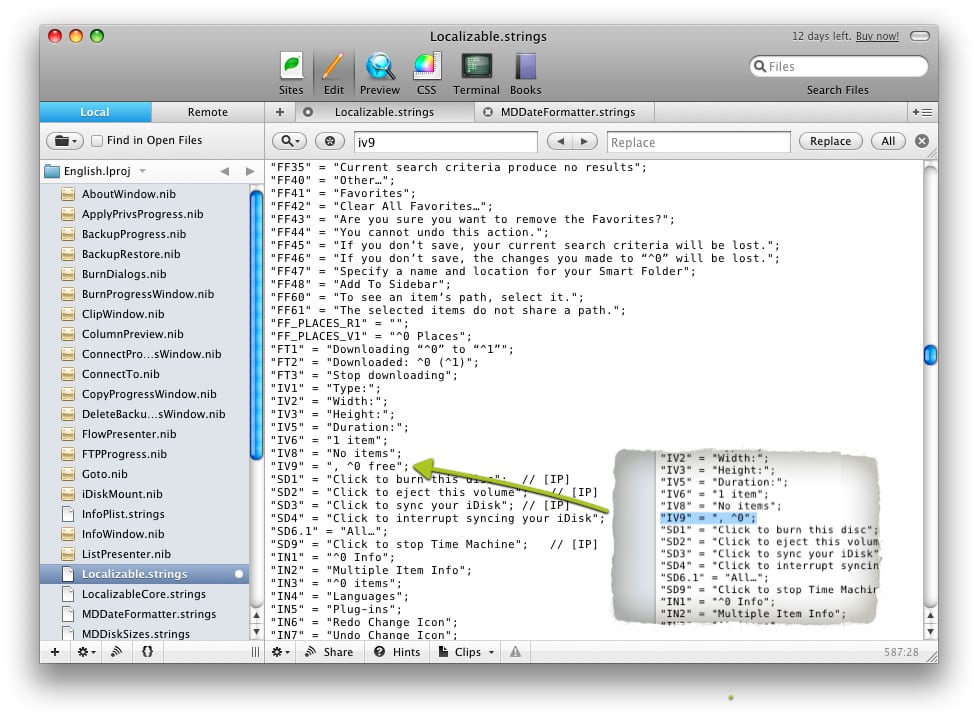Screen dimensions: 978x718
Task: Clear the find bar with X icon
Action: tap(922, 141)
